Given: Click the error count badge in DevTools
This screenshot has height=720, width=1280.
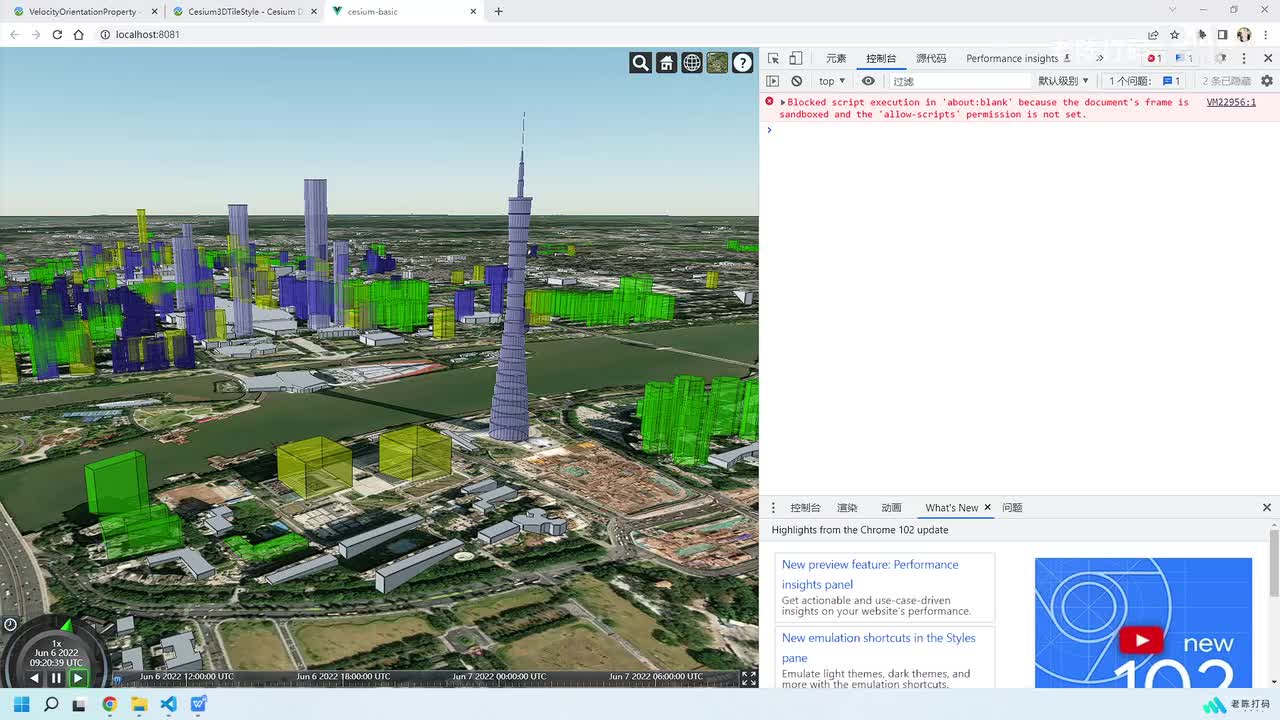Looking at the screenshot, I should [x=1154, y=58].
